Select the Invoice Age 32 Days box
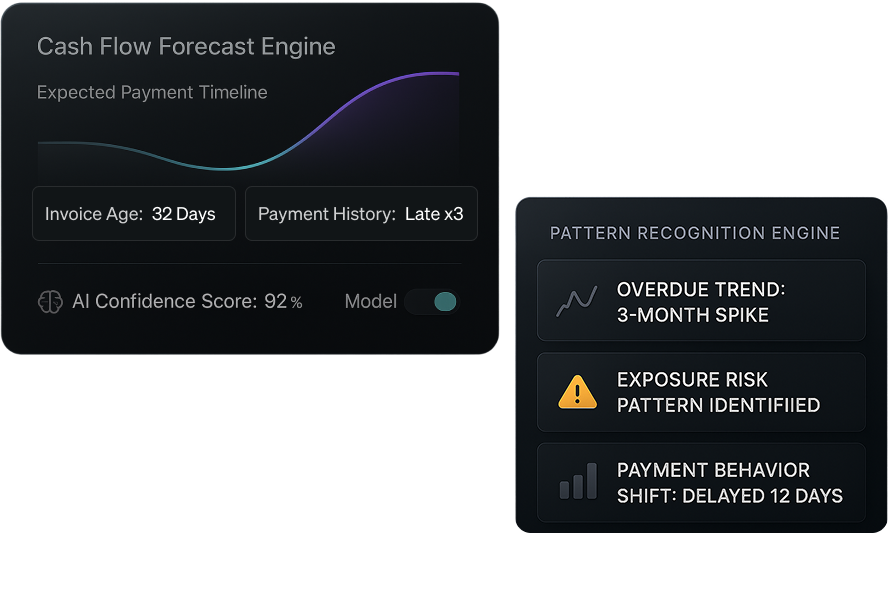The width and height of the screenshot is (888, 595). click(134, 214)
